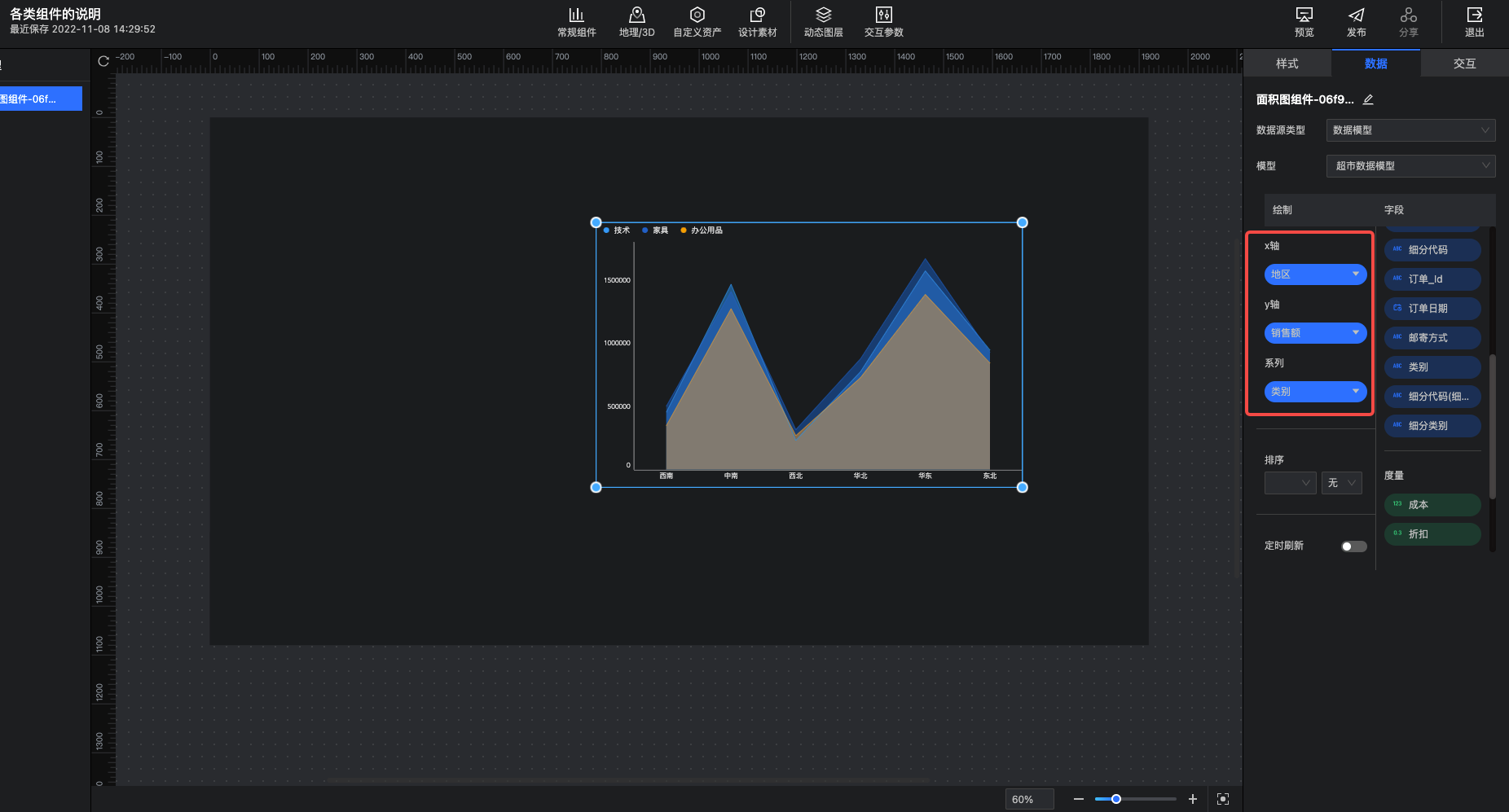Open the 数据源类型 dropdown
This screenshot has width=1509, height=812.
(1410, 130)
